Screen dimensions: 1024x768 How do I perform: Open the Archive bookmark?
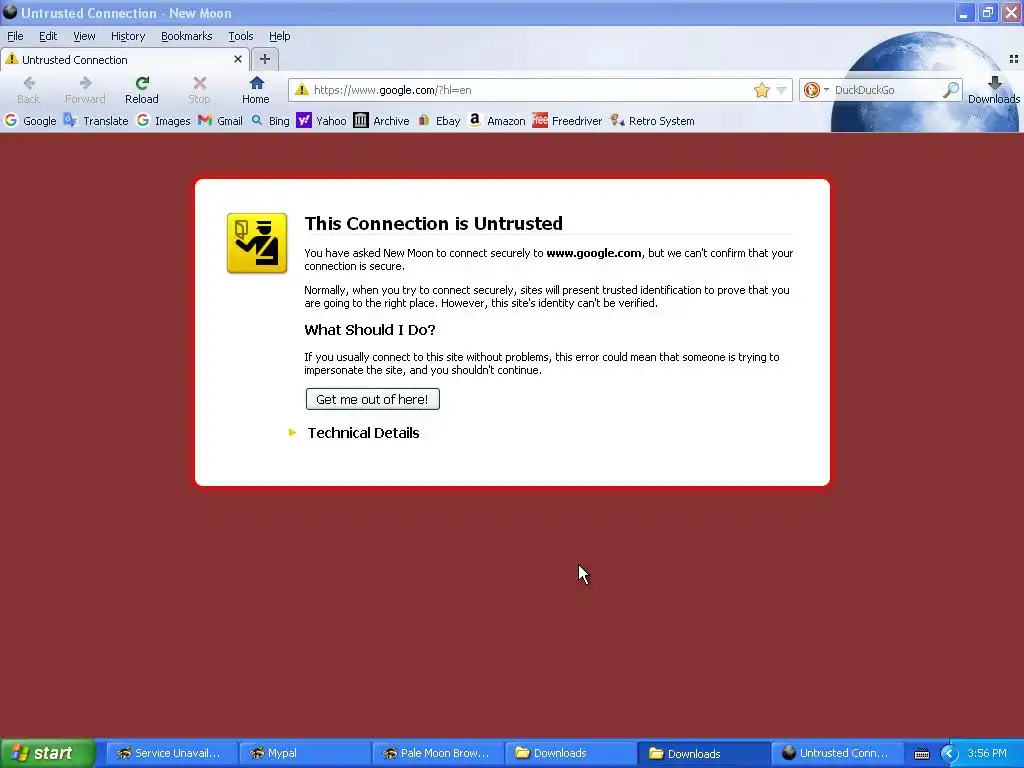coord(381,121)
